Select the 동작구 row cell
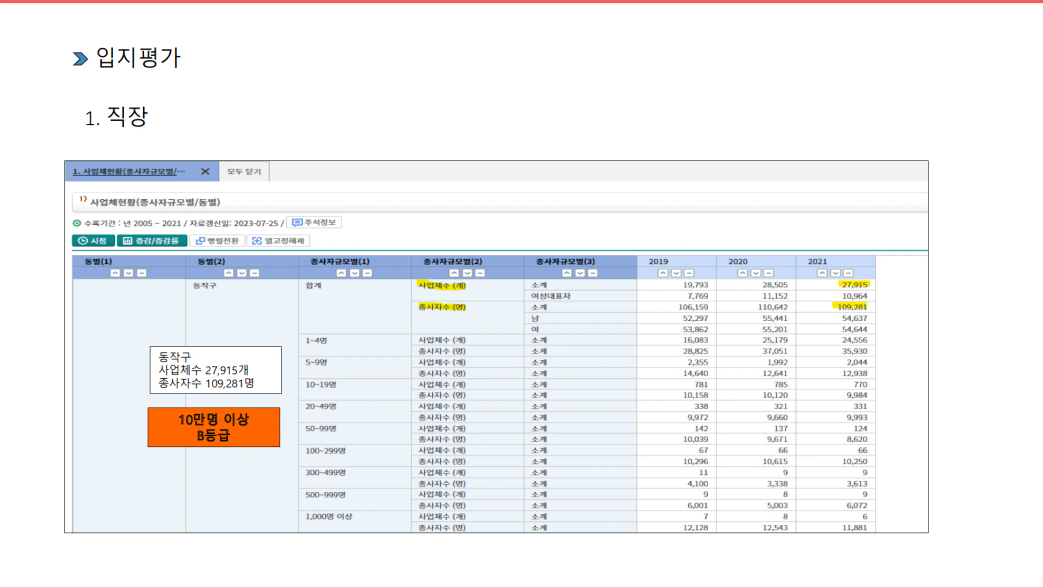The height and width of the screenshot is (587, 1043). pyautogui.click(x=205, y=286)
